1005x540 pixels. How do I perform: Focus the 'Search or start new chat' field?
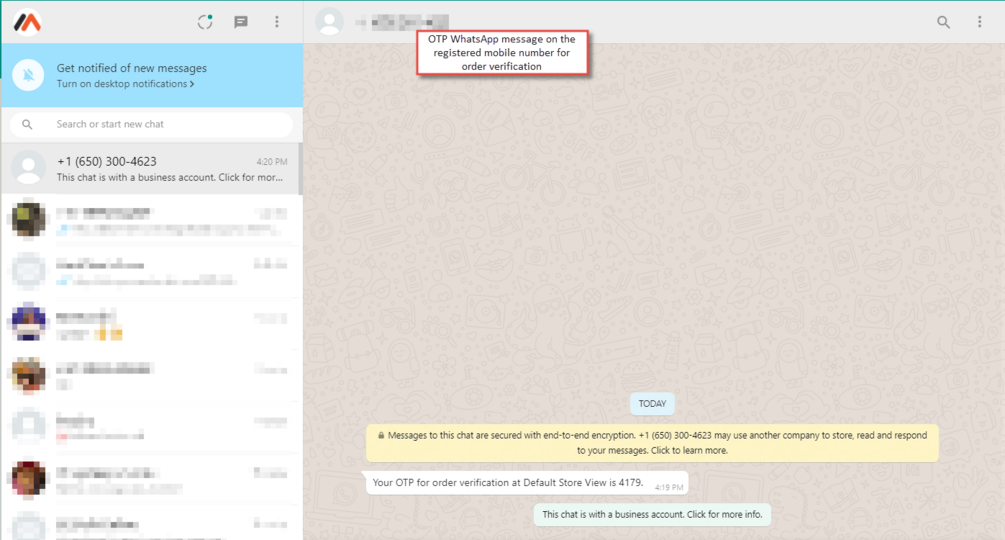coord(151,124)
